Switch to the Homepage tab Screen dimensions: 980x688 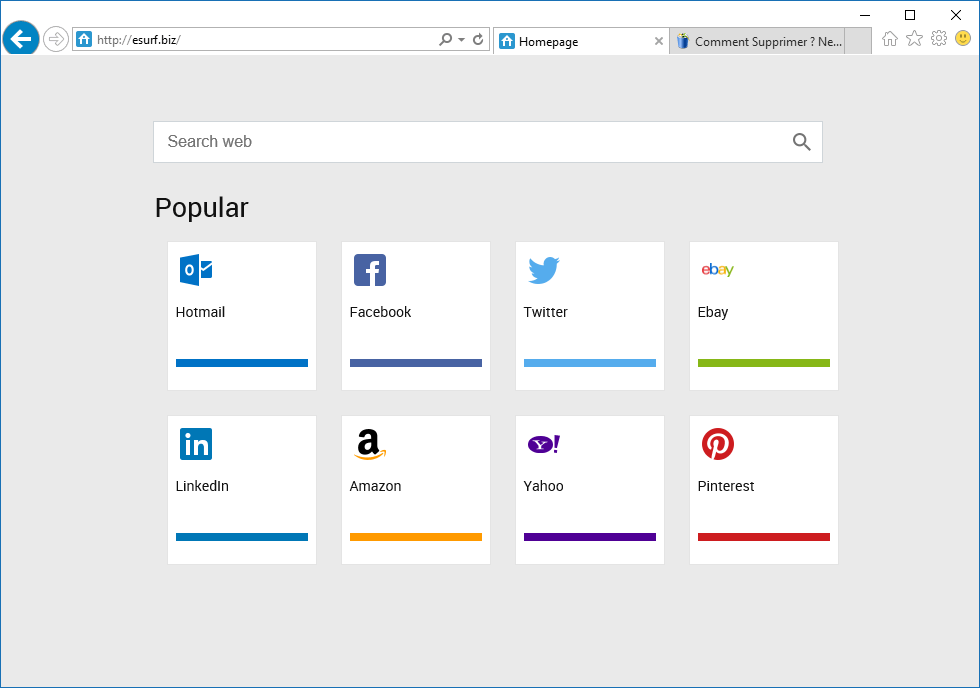(581, 41)
